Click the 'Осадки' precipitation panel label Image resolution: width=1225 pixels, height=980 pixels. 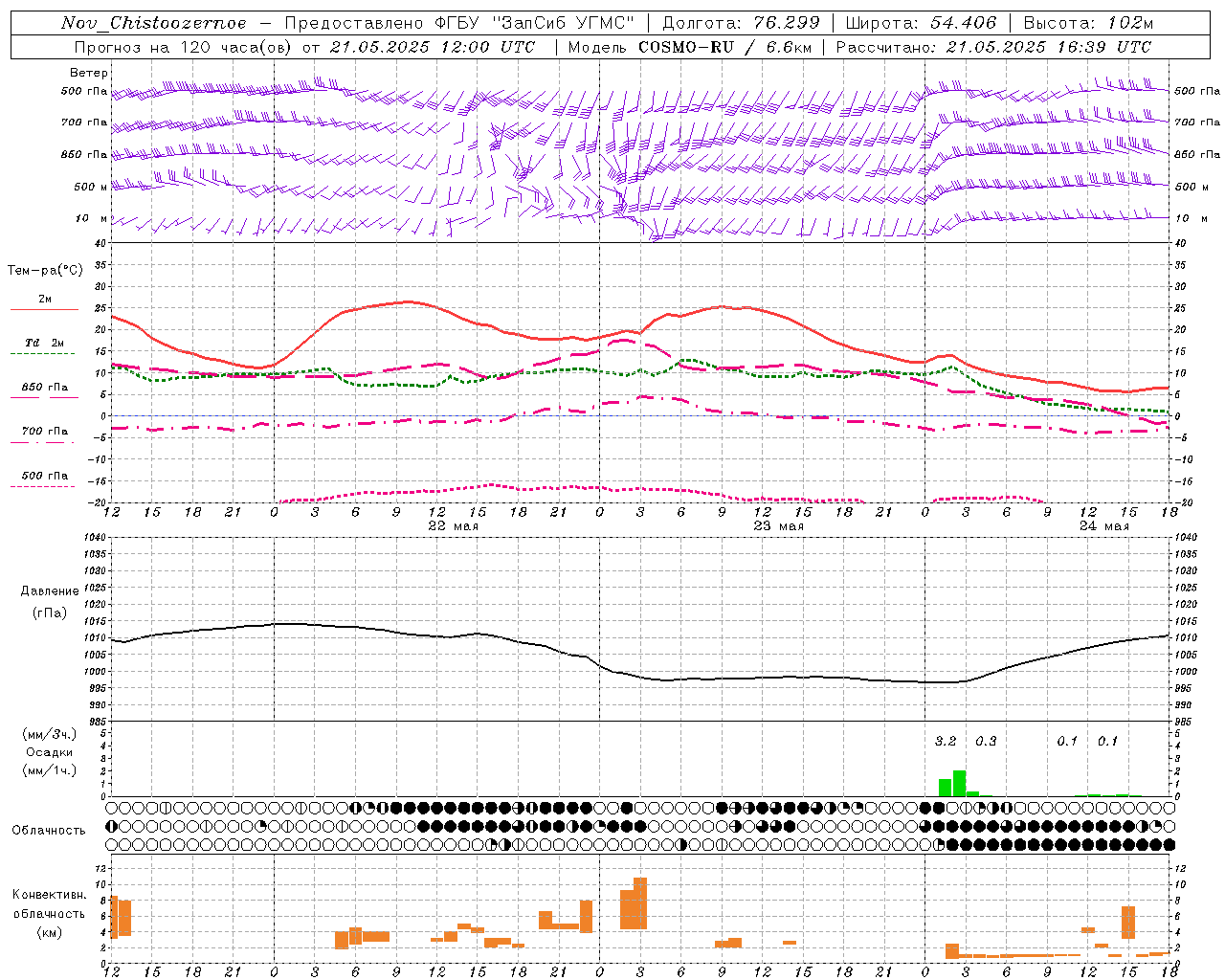pyautogui.click(x=50, y=752)
